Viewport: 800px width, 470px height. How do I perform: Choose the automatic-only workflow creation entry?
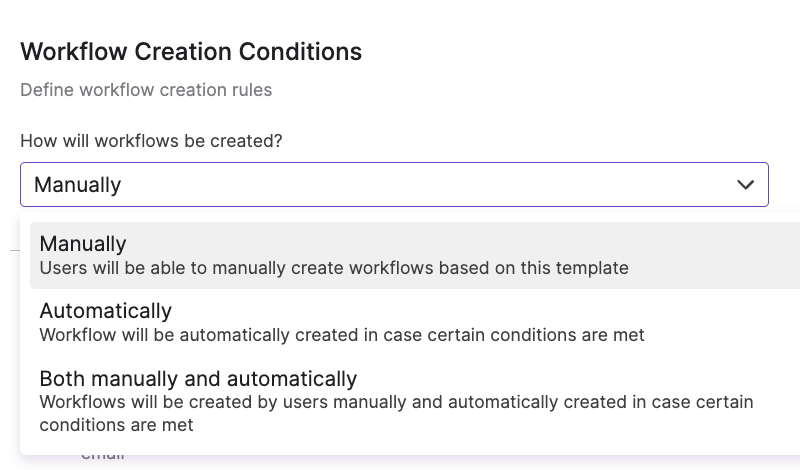(415, 322)
